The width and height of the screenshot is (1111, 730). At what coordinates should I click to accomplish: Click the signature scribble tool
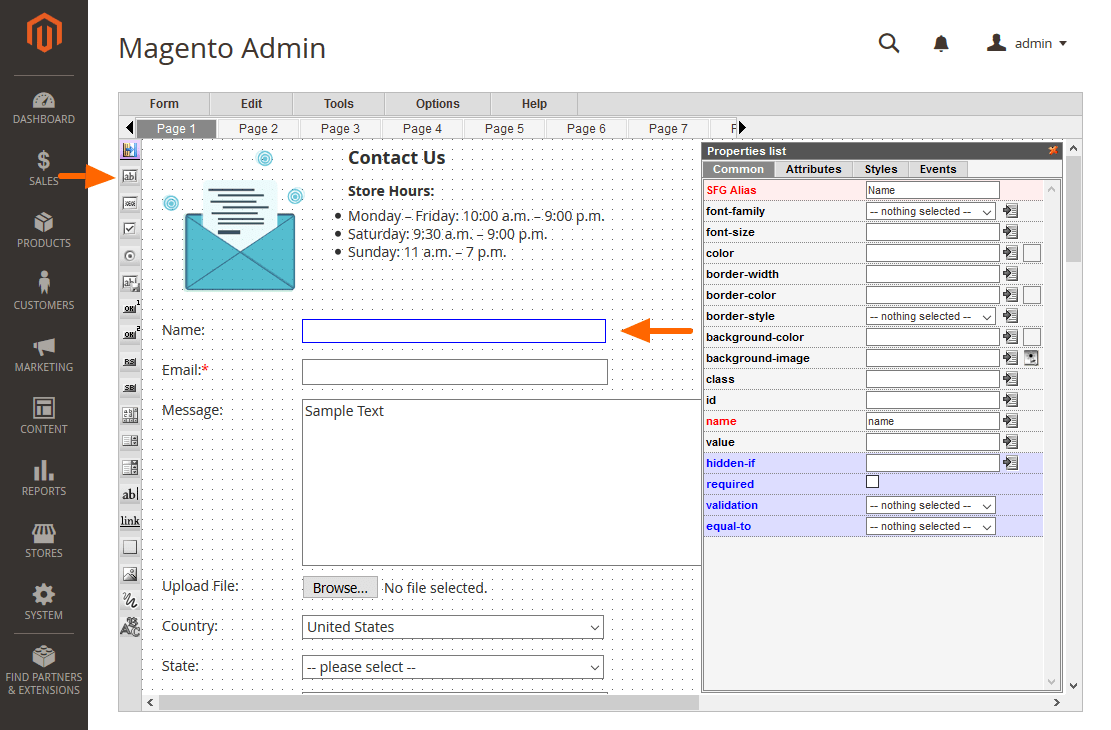pos(130,599)
